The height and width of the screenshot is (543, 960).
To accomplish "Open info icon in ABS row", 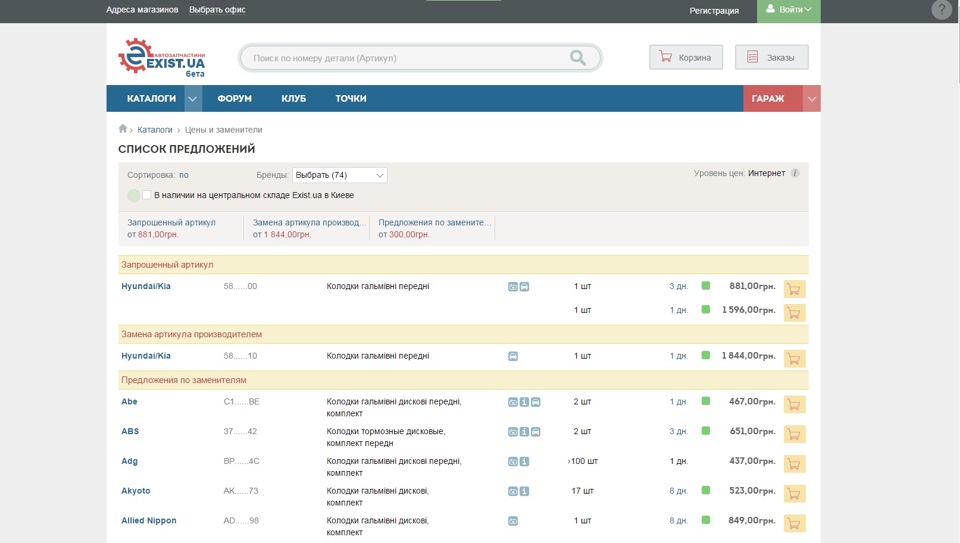I will [524, 432].
